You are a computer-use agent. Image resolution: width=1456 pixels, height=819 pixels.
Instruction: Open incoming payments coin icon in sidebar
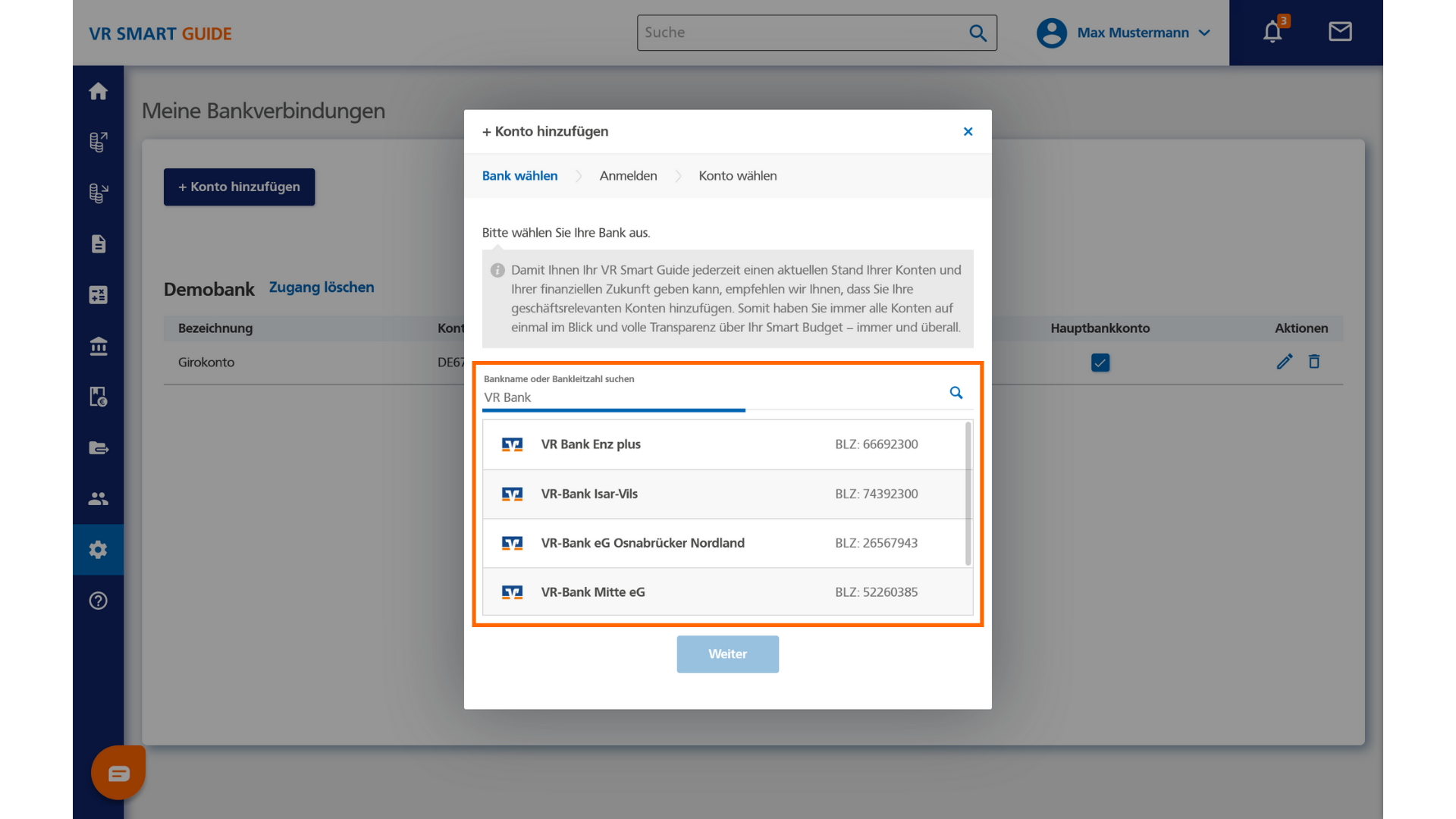99,193
